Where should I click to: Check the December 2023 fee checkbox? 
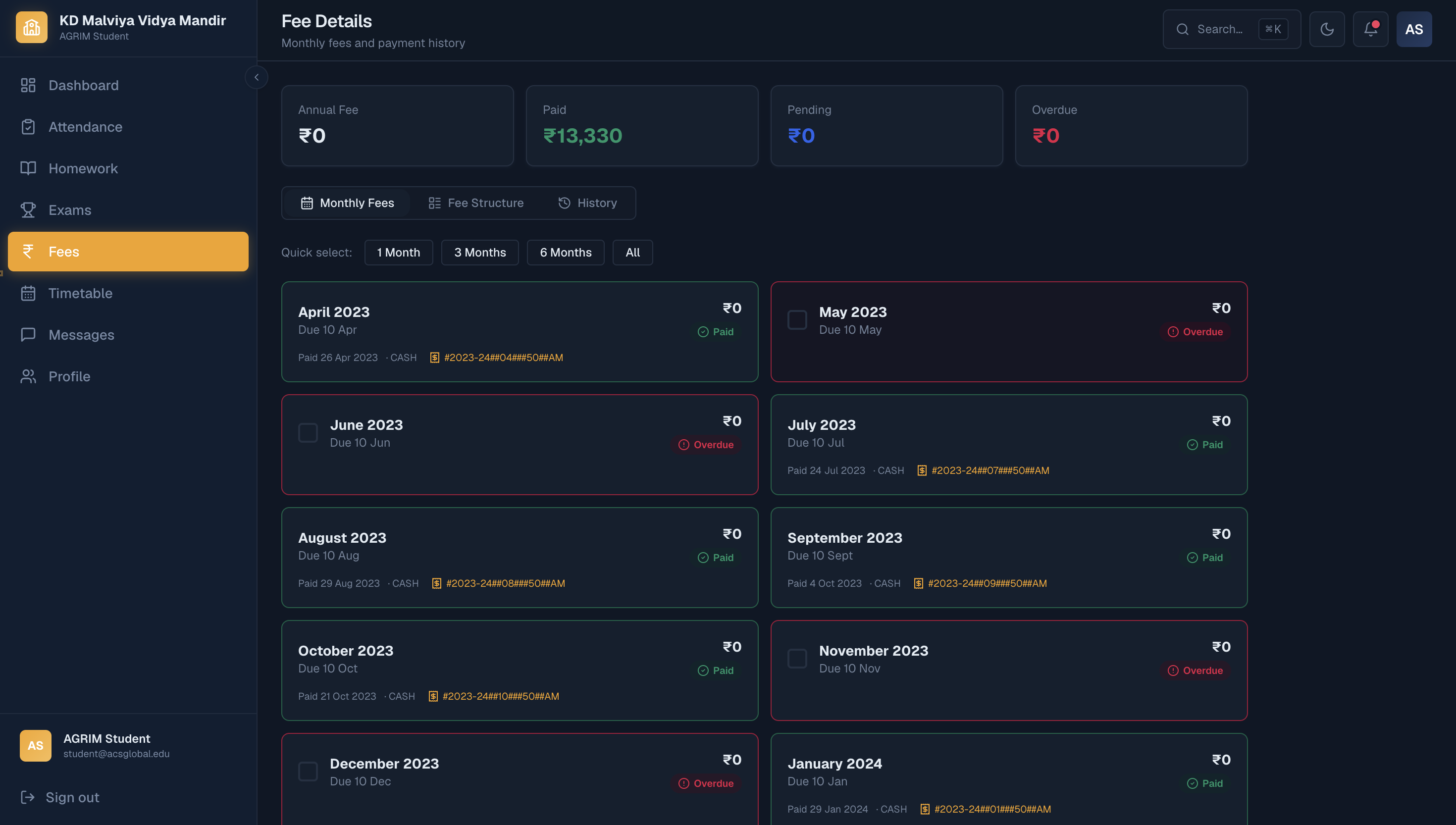pos(308,771)
